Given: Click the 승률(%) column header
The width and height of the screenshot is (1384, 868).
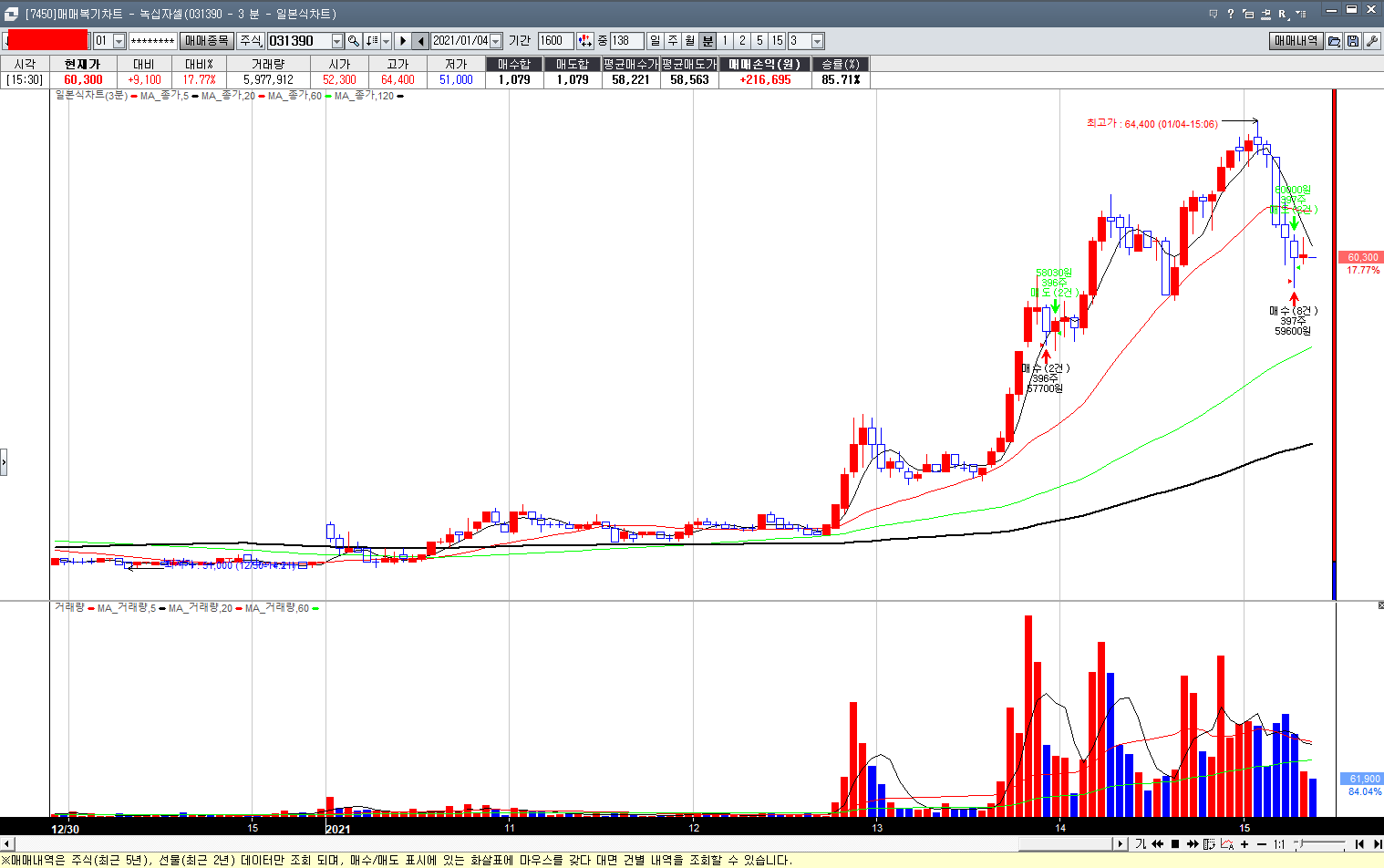Looking at the screenshot, I should pos(841,64).
